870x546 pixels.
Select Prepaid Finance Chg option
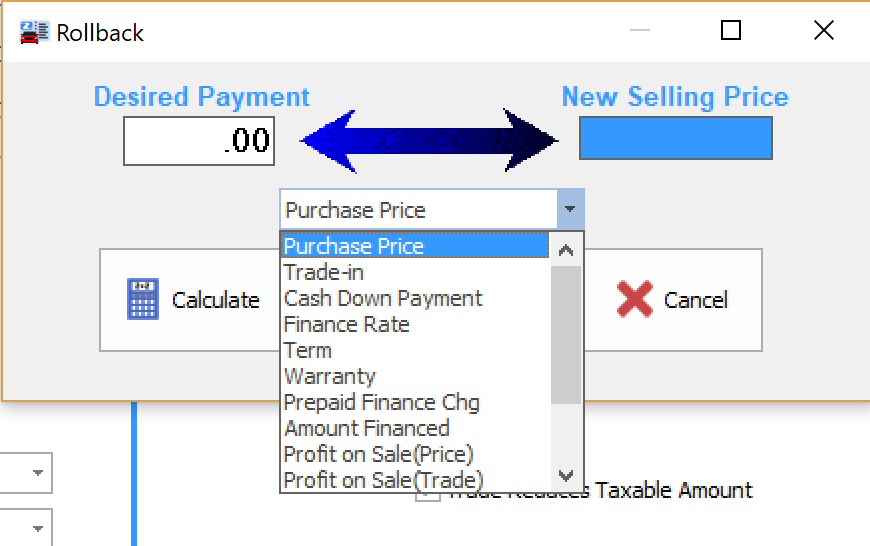pyautogui.click(x=381, y=402)
